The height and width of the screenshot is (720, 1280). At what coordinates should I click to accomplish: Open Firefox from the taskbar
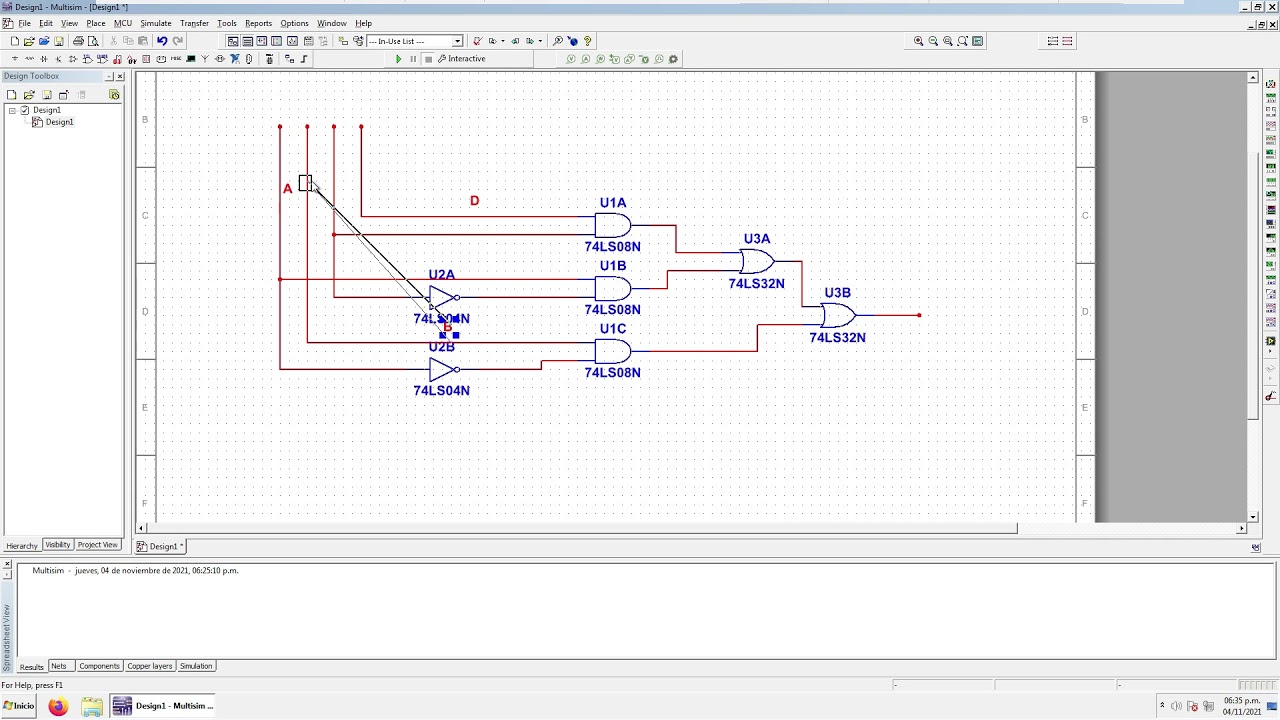pyautogui.click(x=58, y=707)
